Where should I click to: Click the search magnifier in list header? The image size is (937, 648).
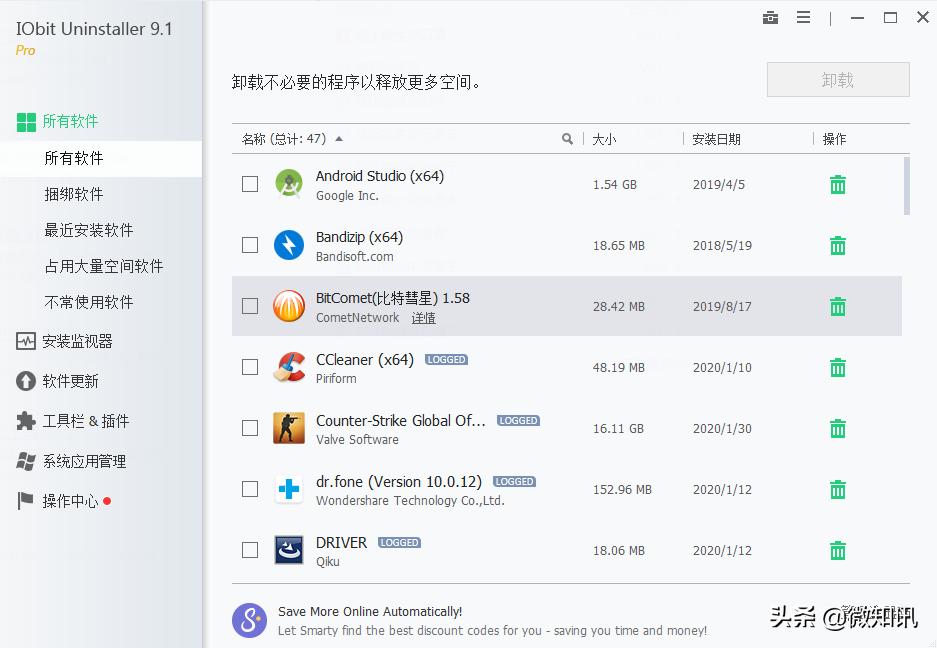click(x=568, y=139)
